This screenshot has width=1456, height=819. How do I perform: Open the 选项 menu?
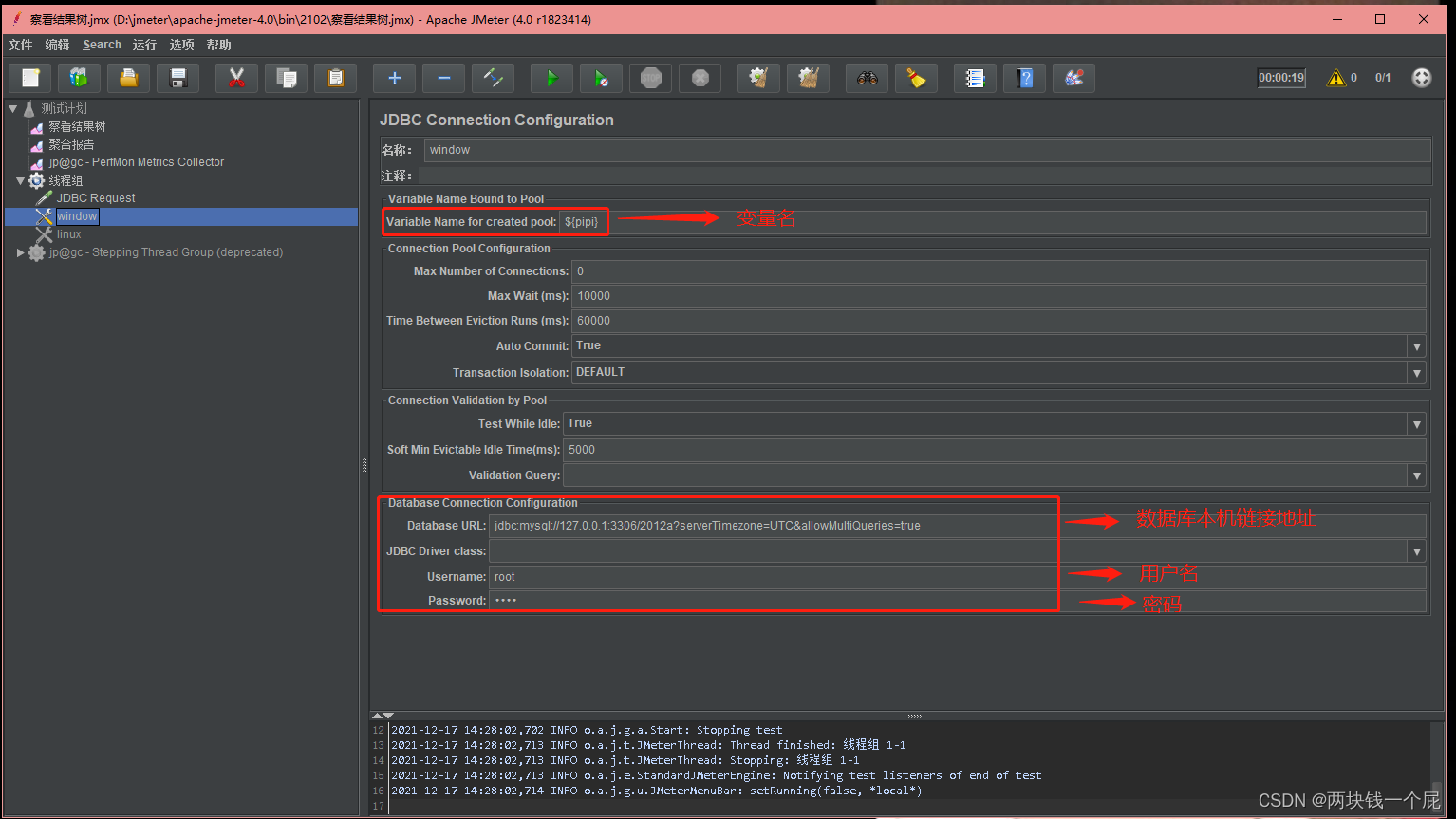pos(181,45)
